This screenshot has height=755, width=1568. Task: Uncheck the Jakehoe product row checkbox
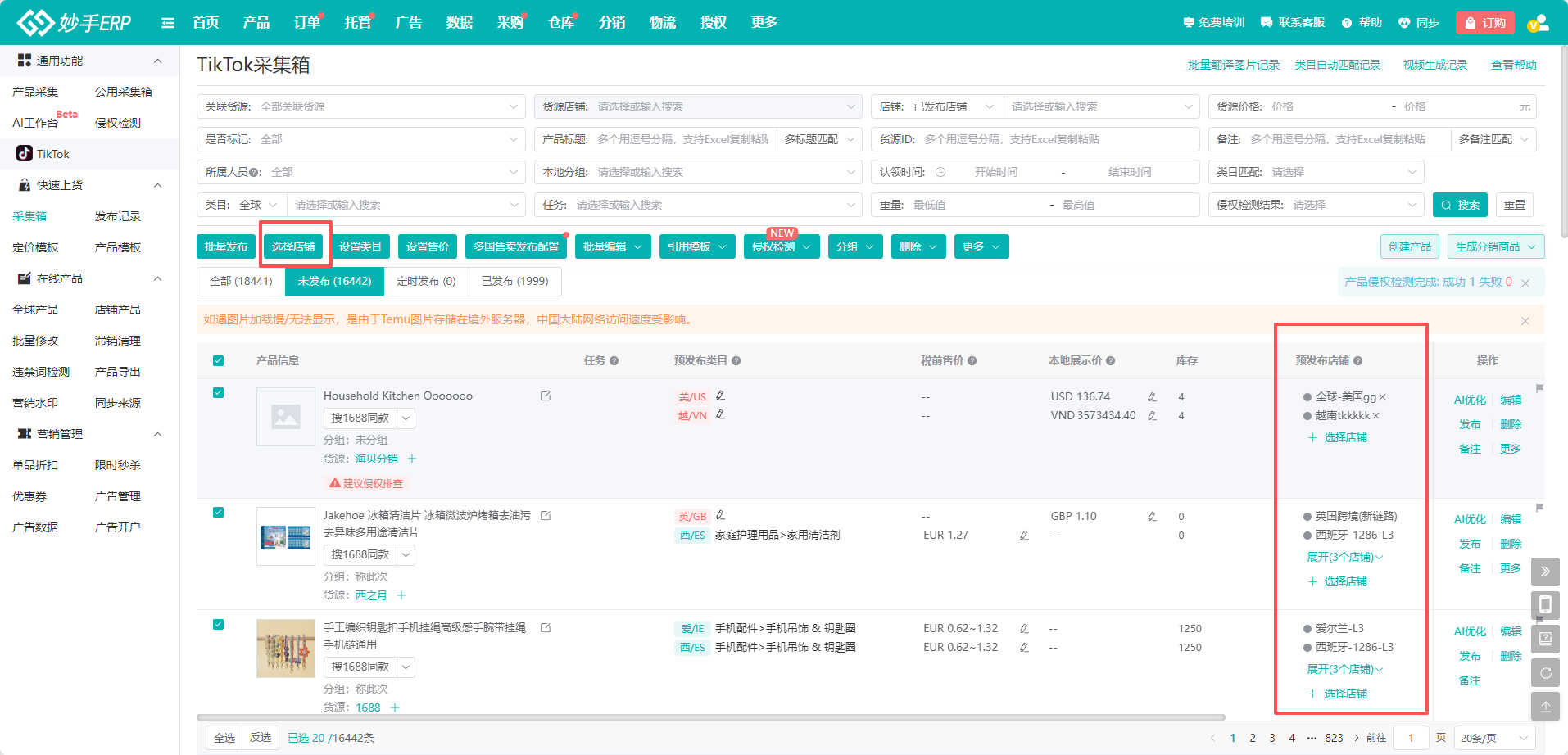[x=218, y=513]
